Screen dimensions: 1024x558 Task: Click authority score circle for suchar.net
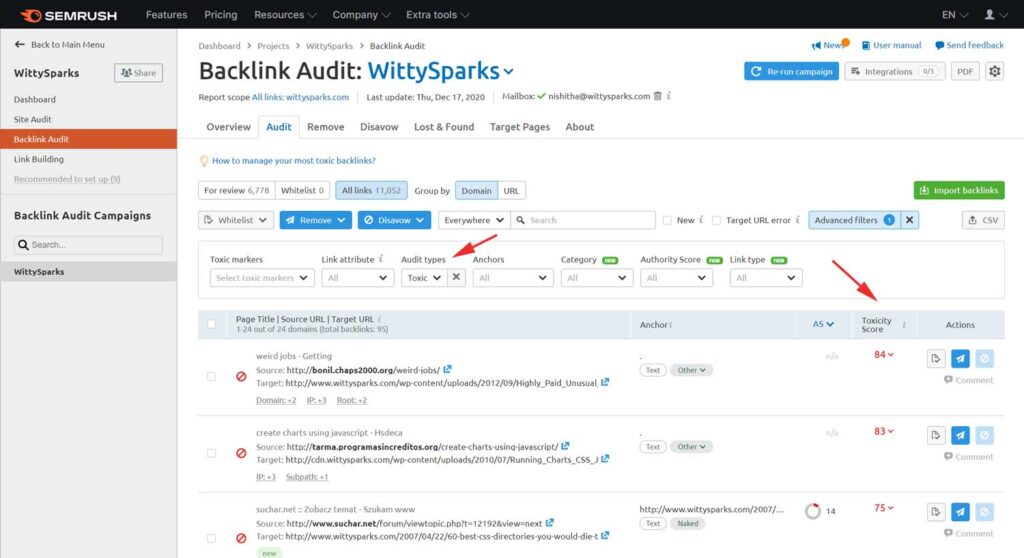(x=812, y=511)
